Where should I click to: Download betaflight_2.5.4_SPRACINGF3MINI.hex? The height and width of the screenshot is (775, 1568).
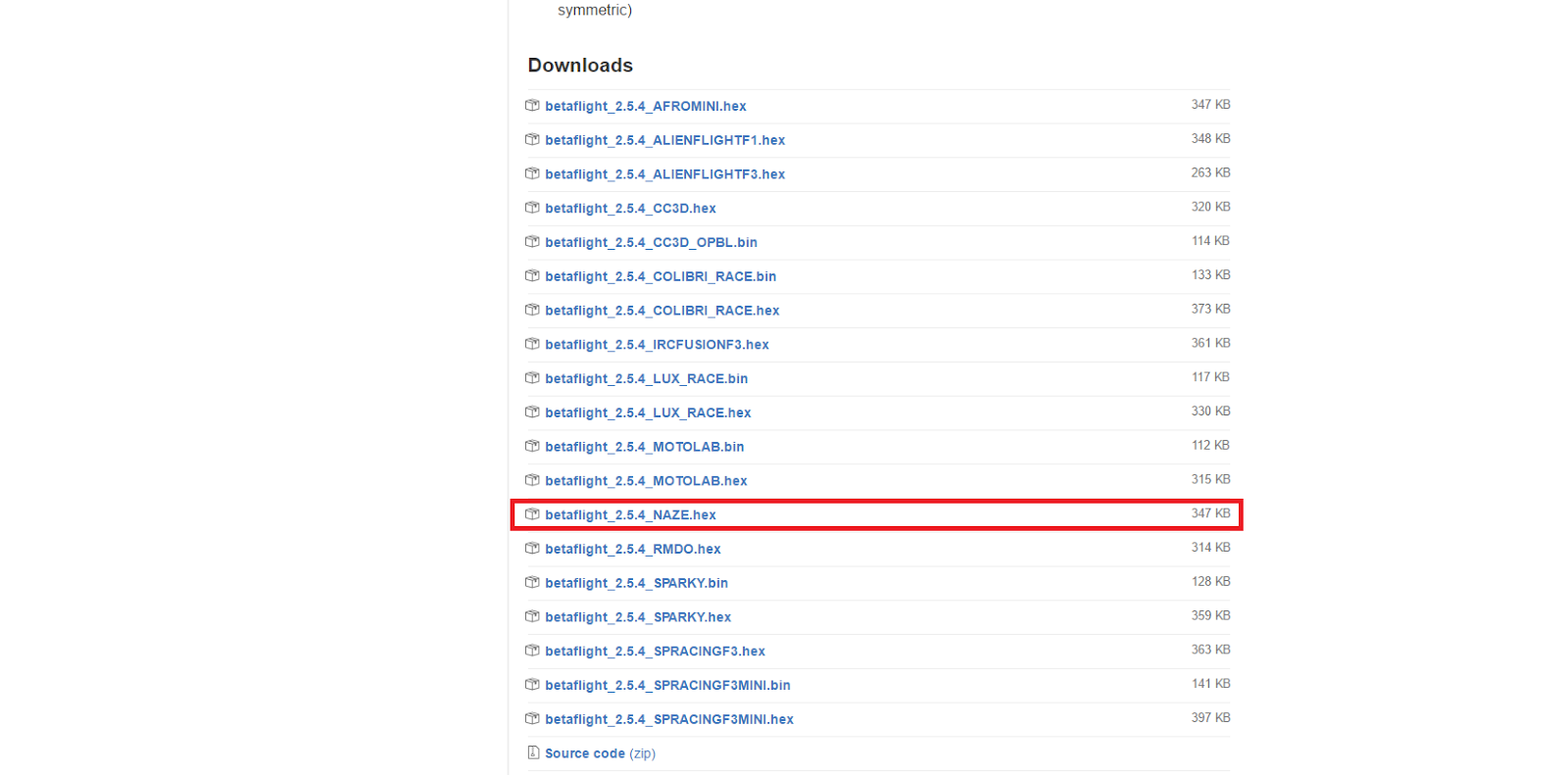pyautogui.click(x=669, y=719)
